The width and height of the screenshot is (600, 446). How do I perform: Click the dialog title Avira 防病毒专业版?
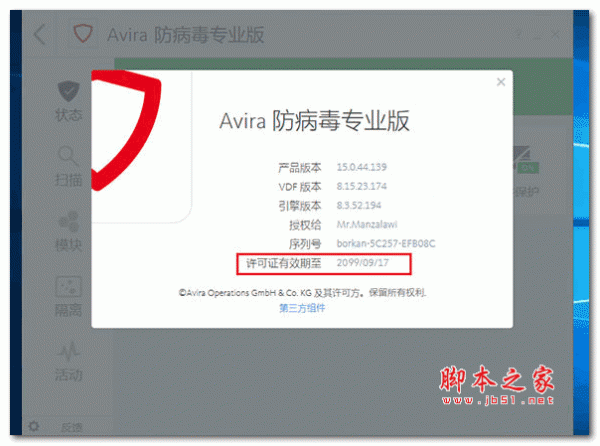point(314,121)
